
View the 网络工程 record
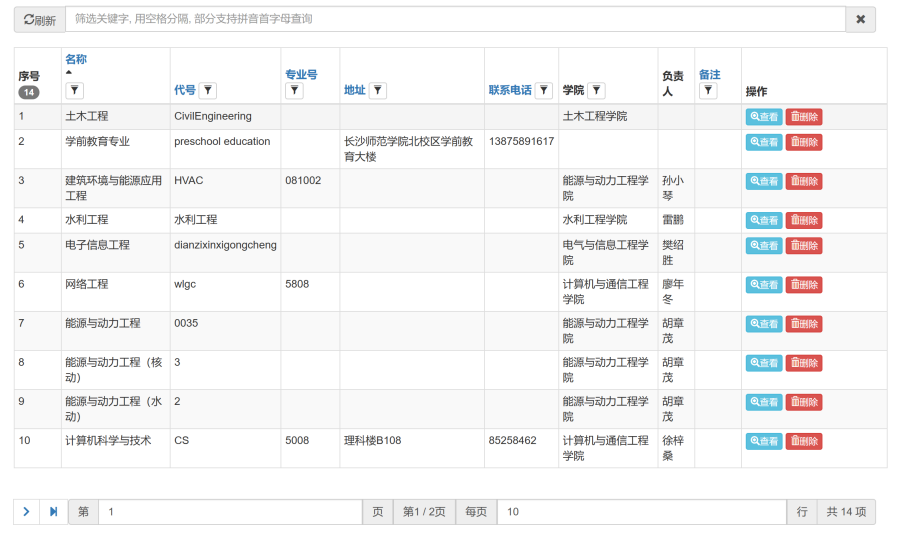click(x=764, y=285)
